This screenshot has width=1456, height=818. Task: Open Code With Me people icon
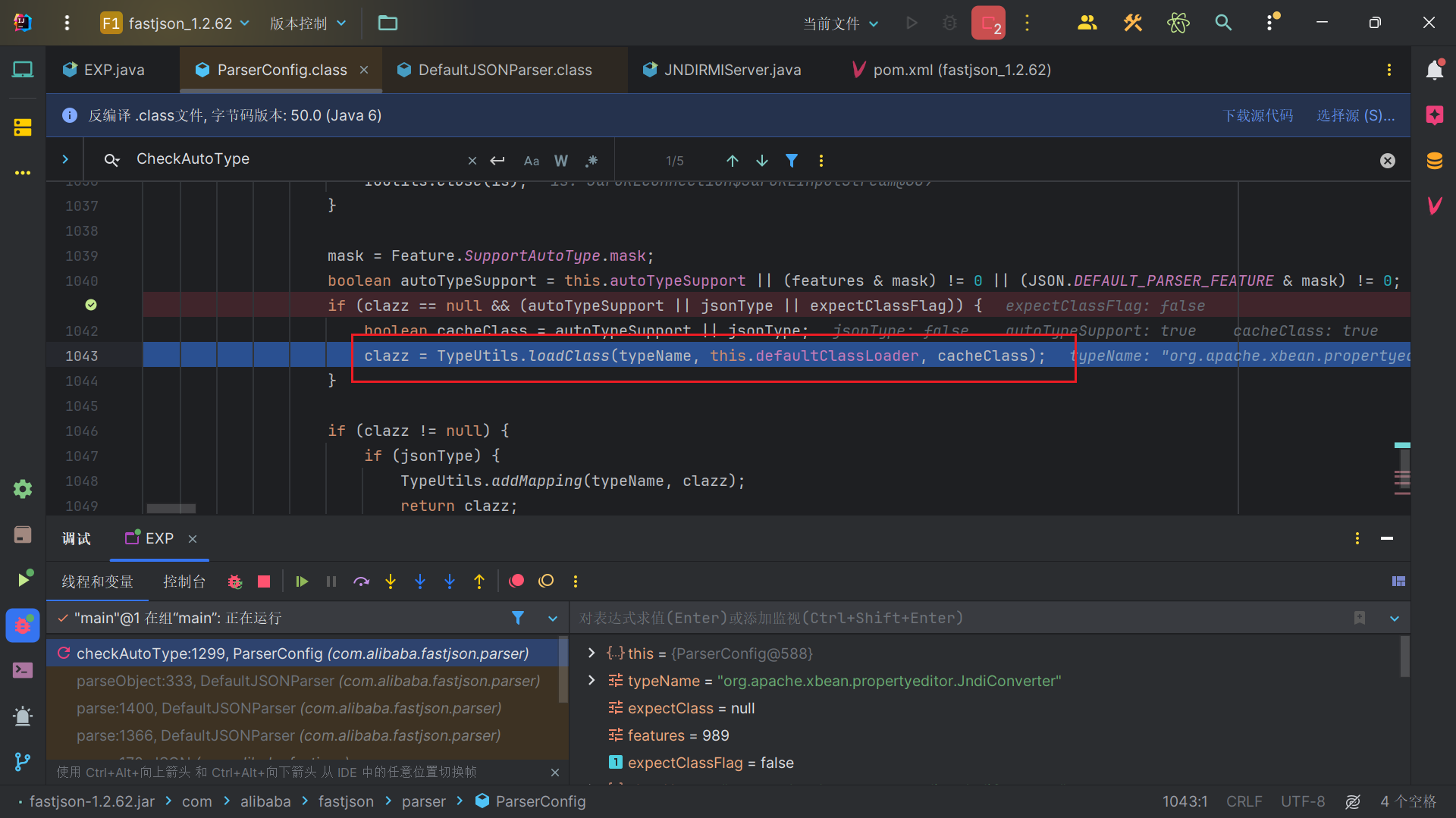(1087, 23)
